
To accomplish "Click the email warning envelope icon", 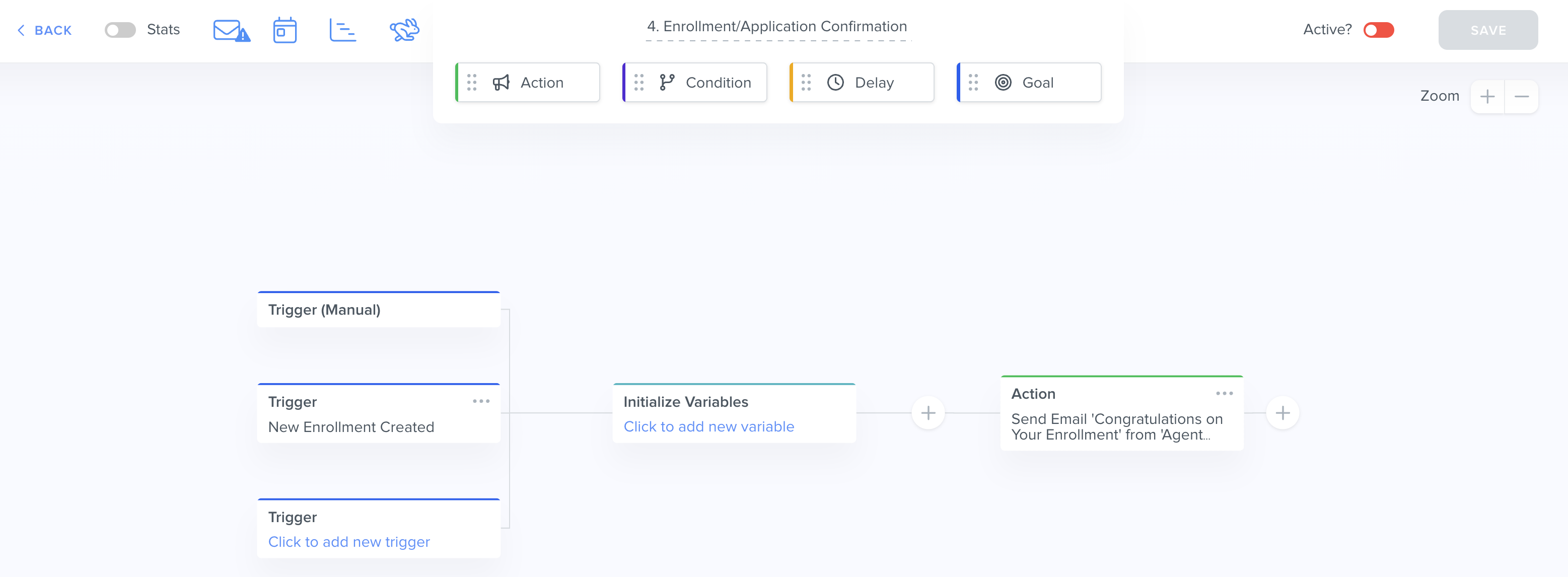I will 231,30.
